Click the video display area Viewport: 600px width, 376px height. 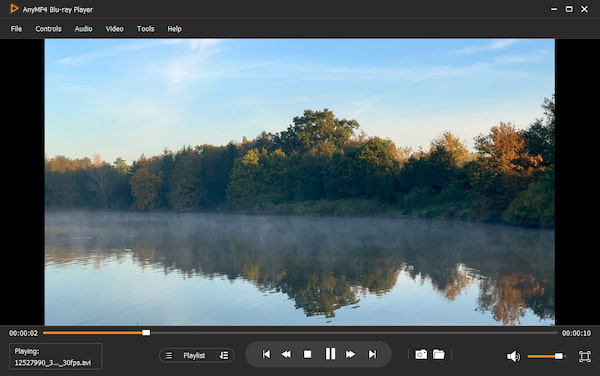(x=300, y=182)
